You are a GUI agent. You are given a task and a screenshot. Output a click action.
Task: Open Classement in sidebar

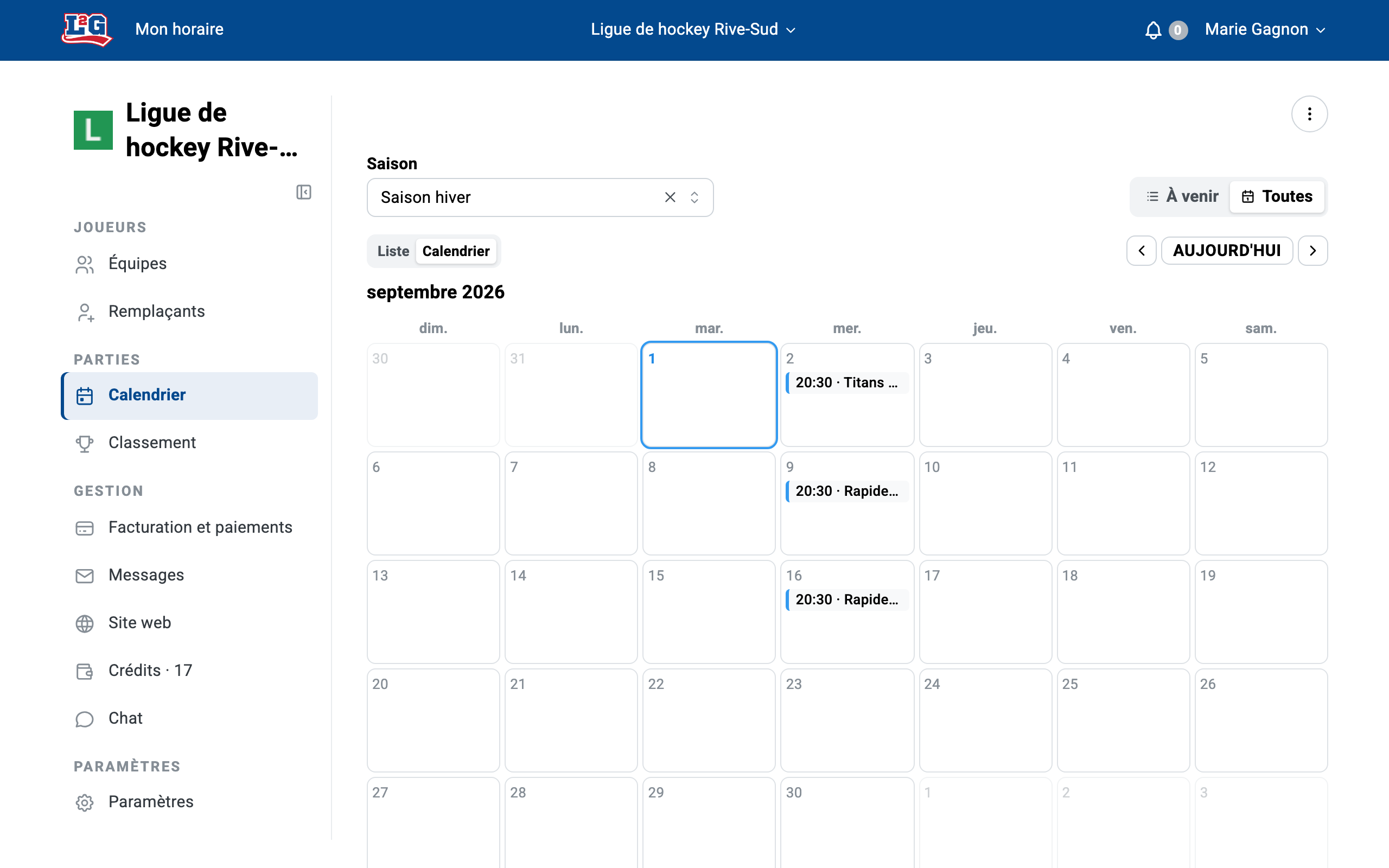point(189,443)
